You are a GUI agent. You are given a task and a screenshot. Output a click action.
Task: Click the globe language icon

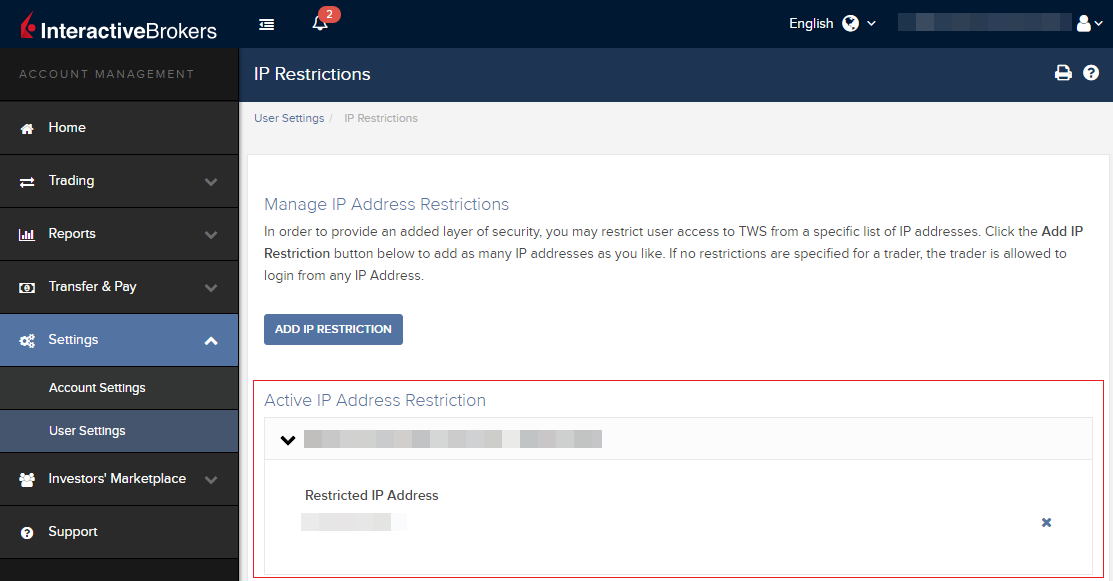click(850, 23)
